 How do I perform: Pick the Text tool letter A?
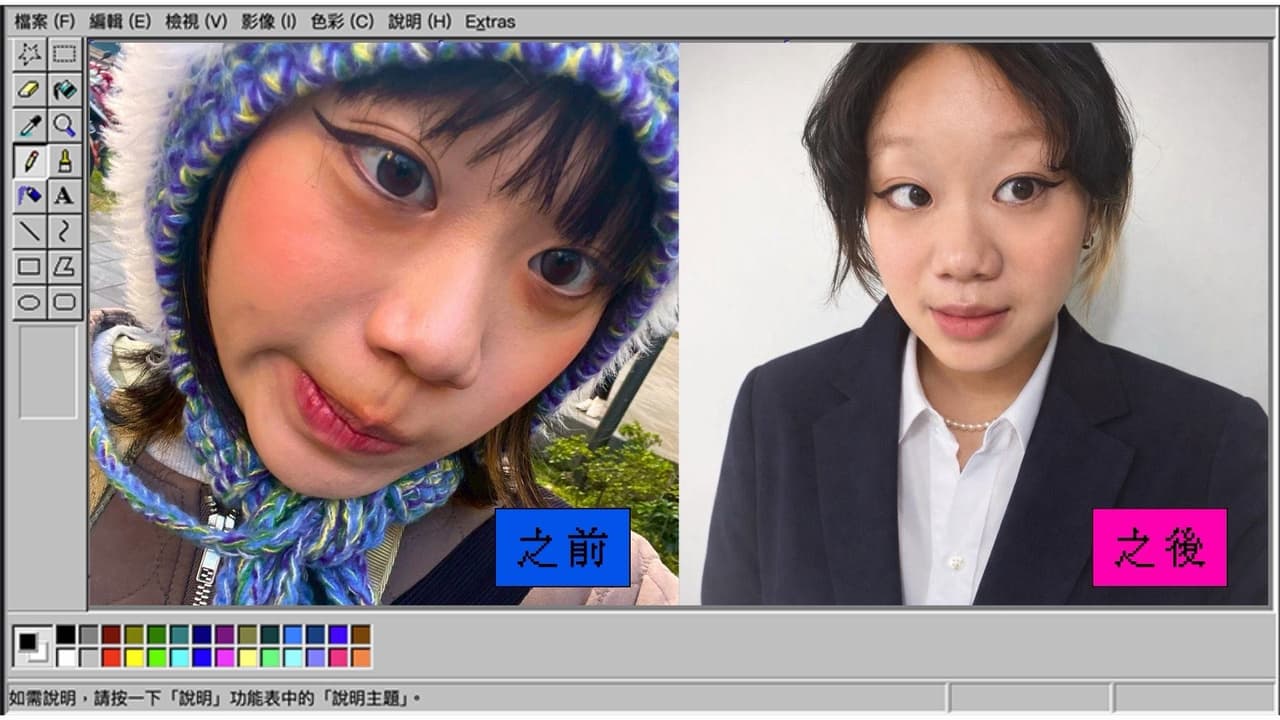pos(65,195)
